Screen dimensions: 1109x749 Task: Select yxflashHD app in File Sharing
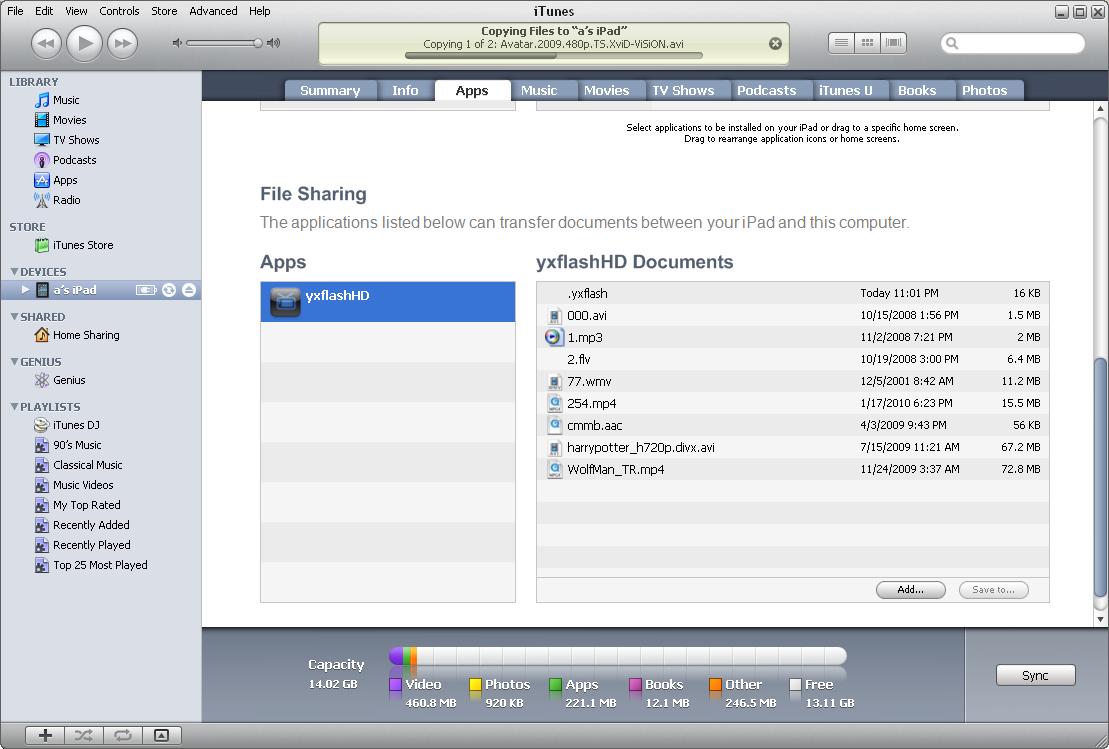click(388, 302)
